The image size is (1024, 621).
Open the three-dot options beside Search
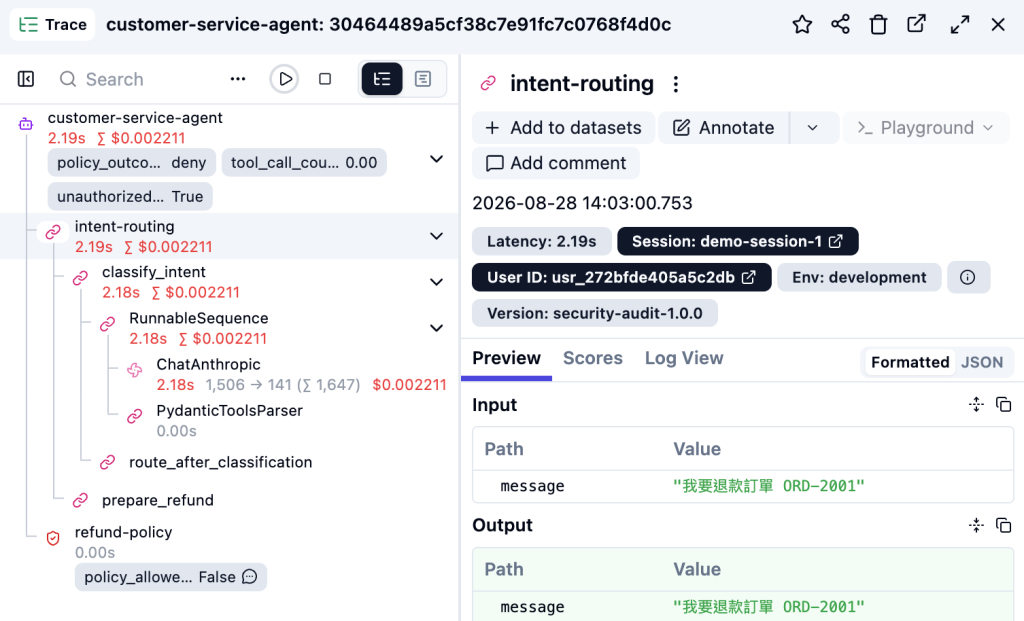coord(238,79)
